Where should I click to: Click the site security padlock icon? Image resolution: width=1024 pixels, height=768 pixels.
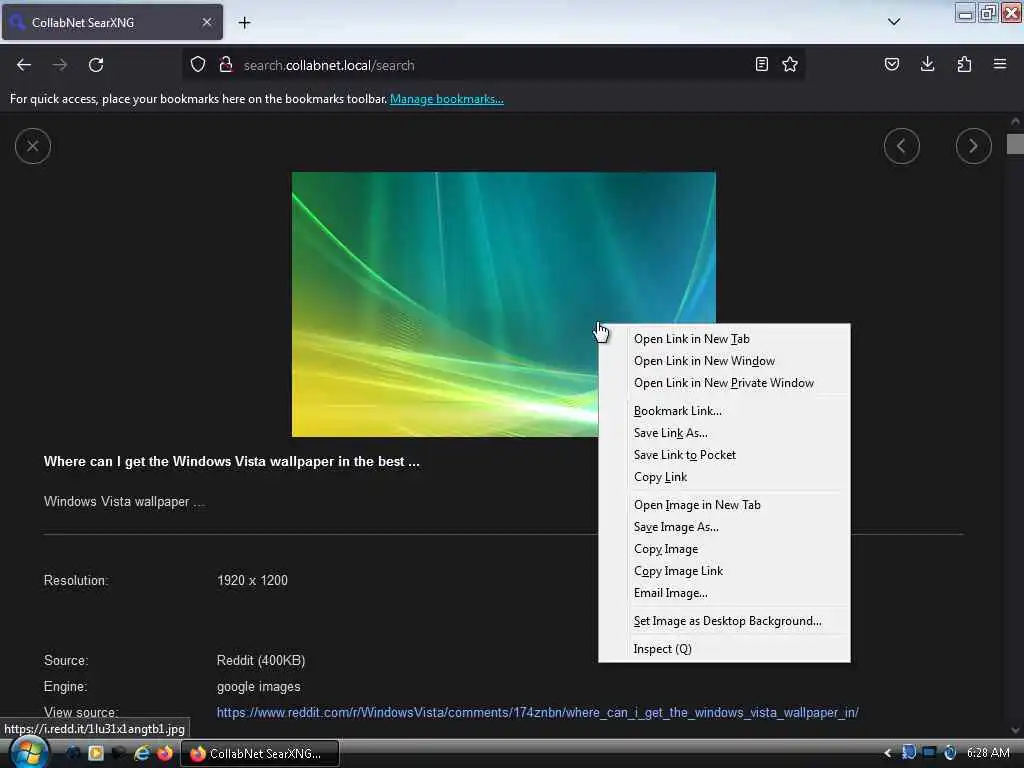[226, 65]
